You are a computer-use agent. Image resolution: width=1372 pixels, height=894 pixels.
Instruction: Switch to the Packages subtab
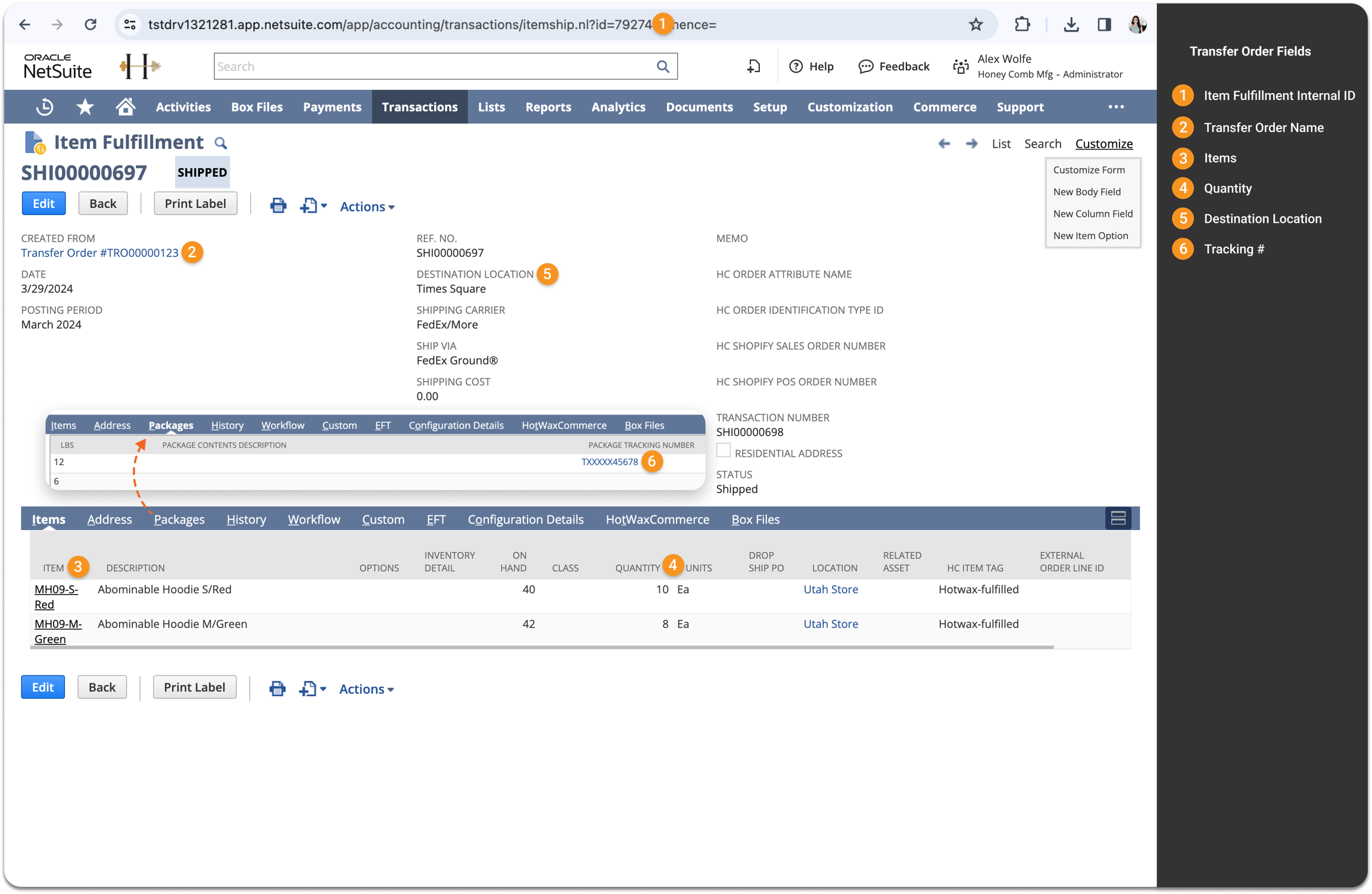(179, 519)
